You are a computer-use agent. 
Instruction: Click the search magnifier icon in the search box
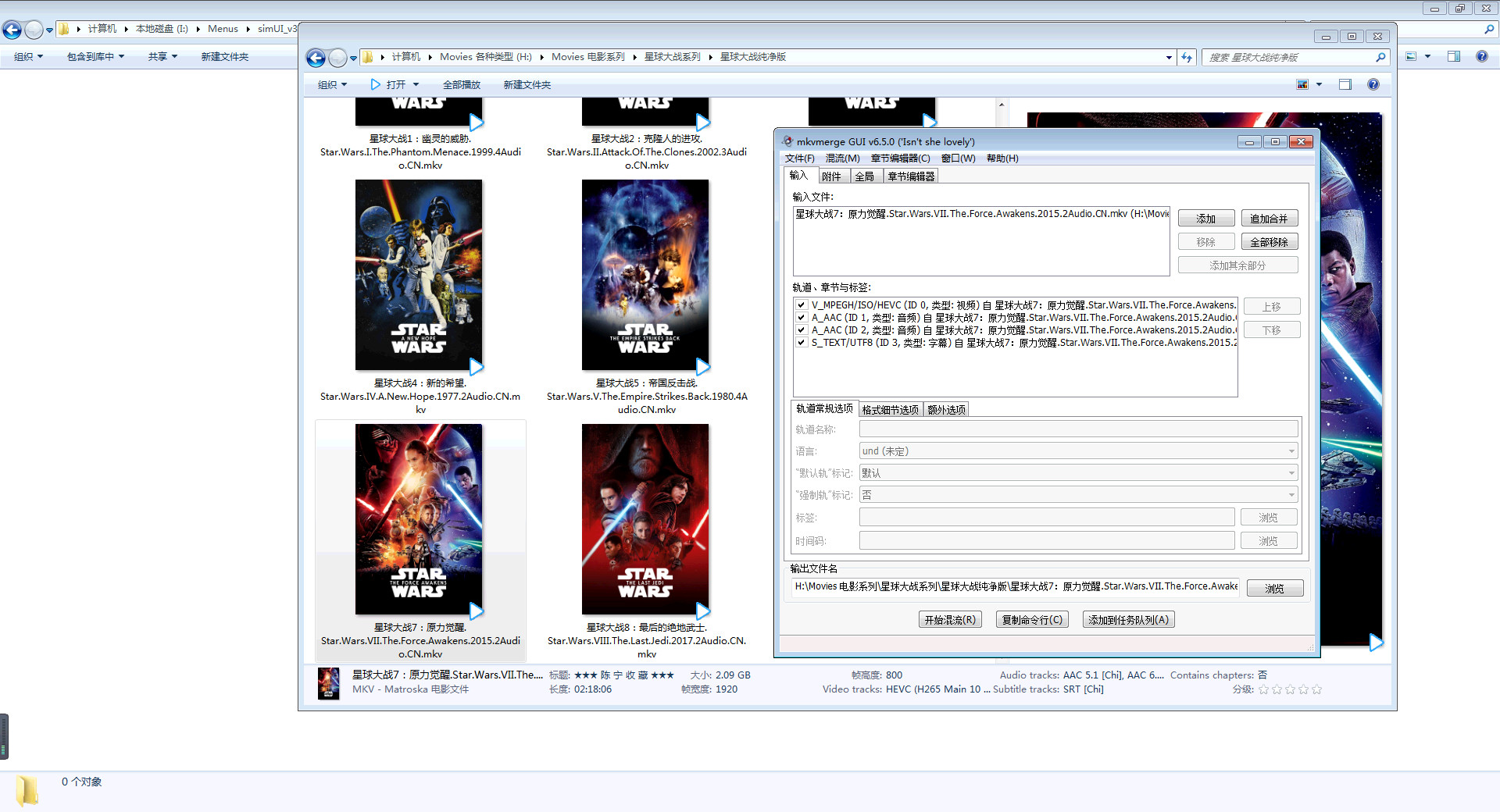point(1380,58)
